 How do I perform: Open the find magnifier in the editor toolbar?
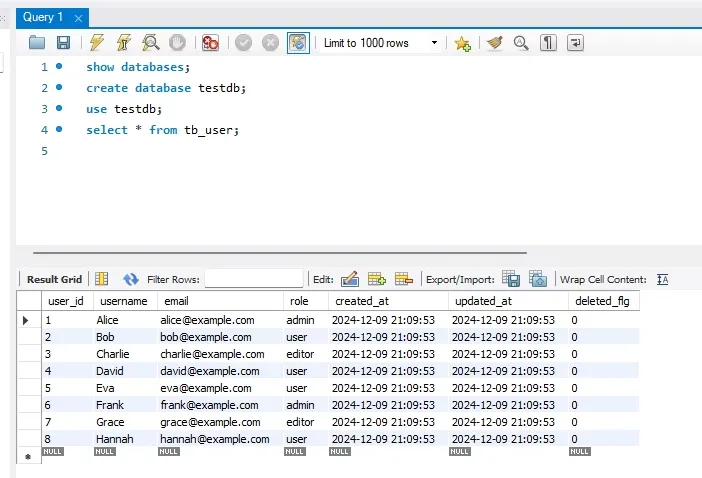click(521, 43)
